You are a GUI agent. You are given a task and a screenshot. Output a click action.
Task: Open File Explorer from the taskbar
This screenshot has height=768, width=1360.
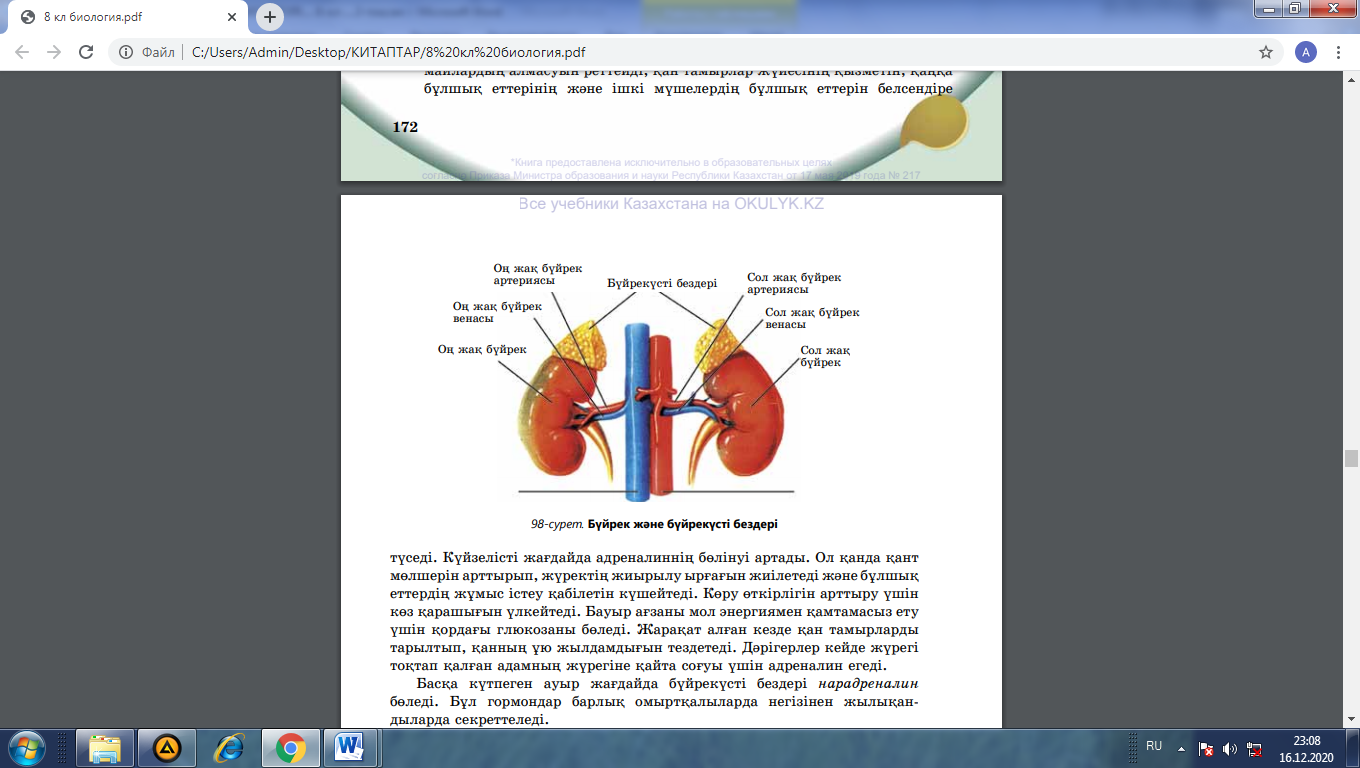click(x=105, y=747)
